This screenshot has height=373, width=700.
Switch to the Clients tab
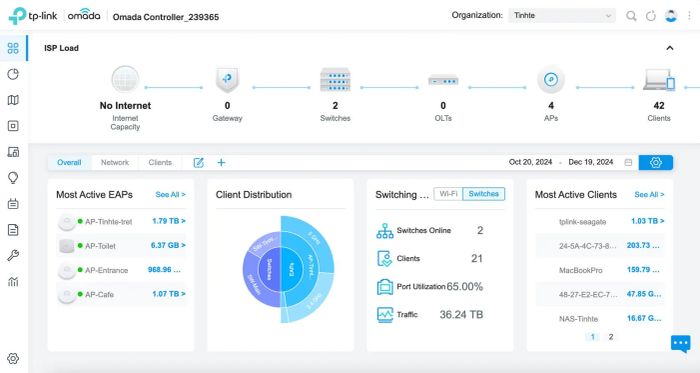click(x=160, y=162)
